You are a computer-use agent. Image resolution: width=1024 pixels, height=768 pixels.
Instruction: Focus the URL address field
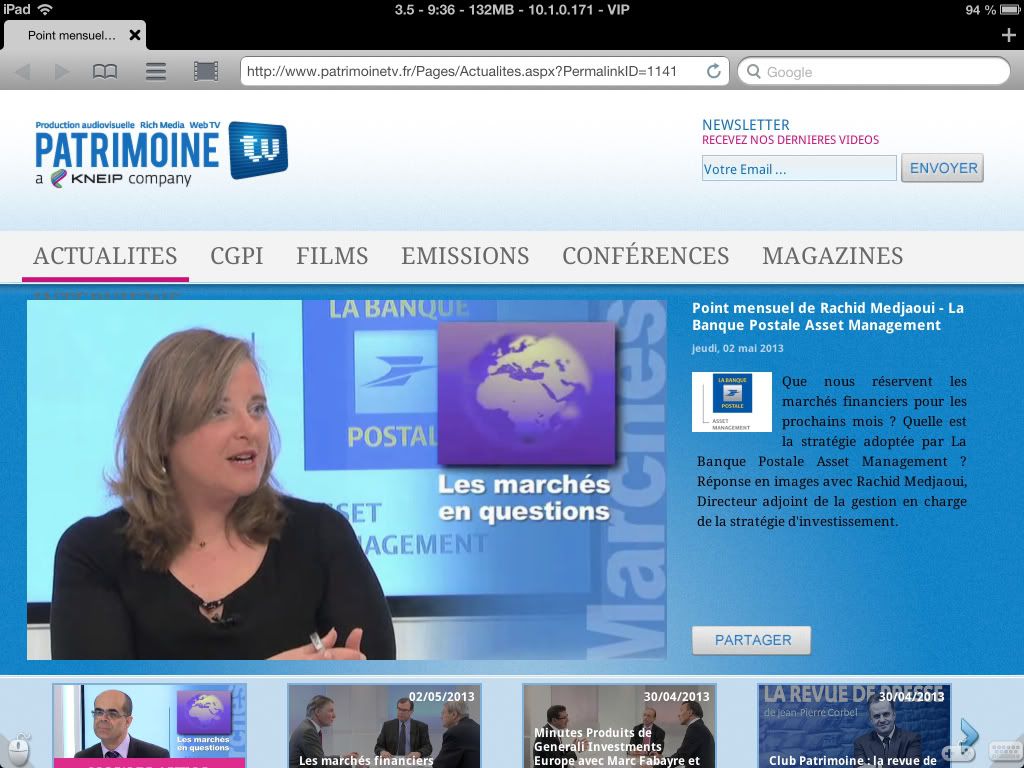(x=472, y=71)
